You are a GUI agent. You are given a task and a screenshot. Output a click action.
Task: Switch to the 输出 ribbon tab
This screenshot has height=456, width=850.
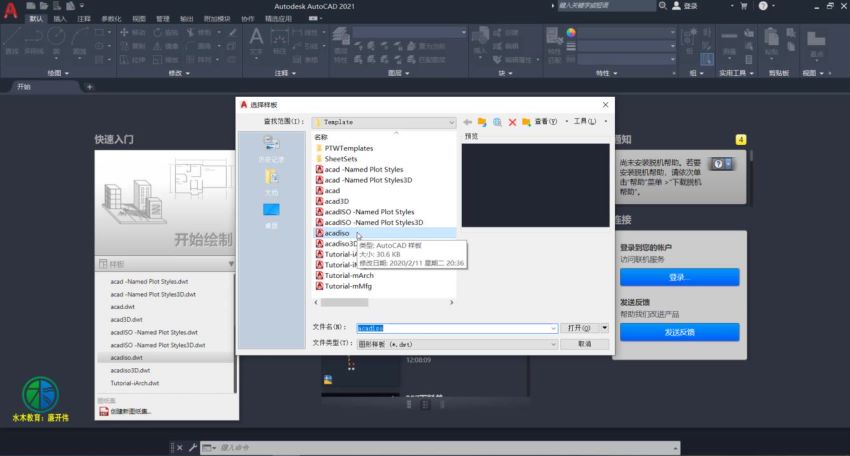(x=186, y=18)
